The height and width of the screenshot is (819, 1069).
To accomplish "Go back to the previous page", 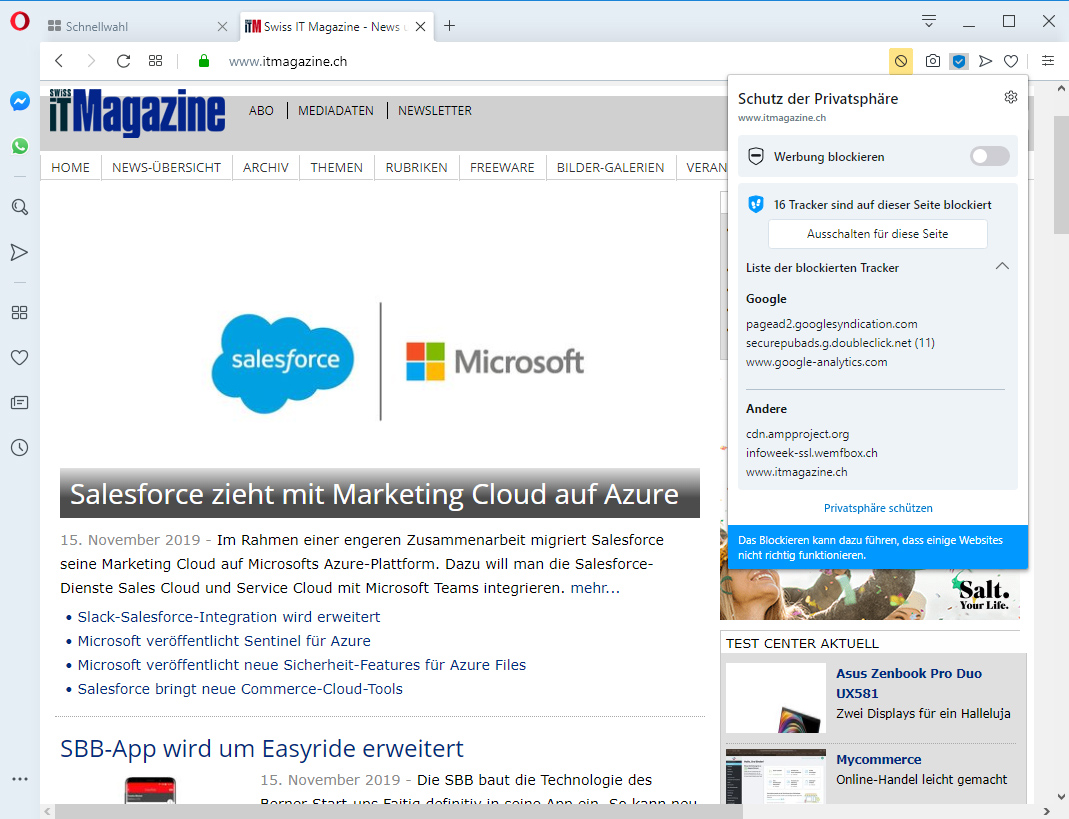I will pos(59,61).
